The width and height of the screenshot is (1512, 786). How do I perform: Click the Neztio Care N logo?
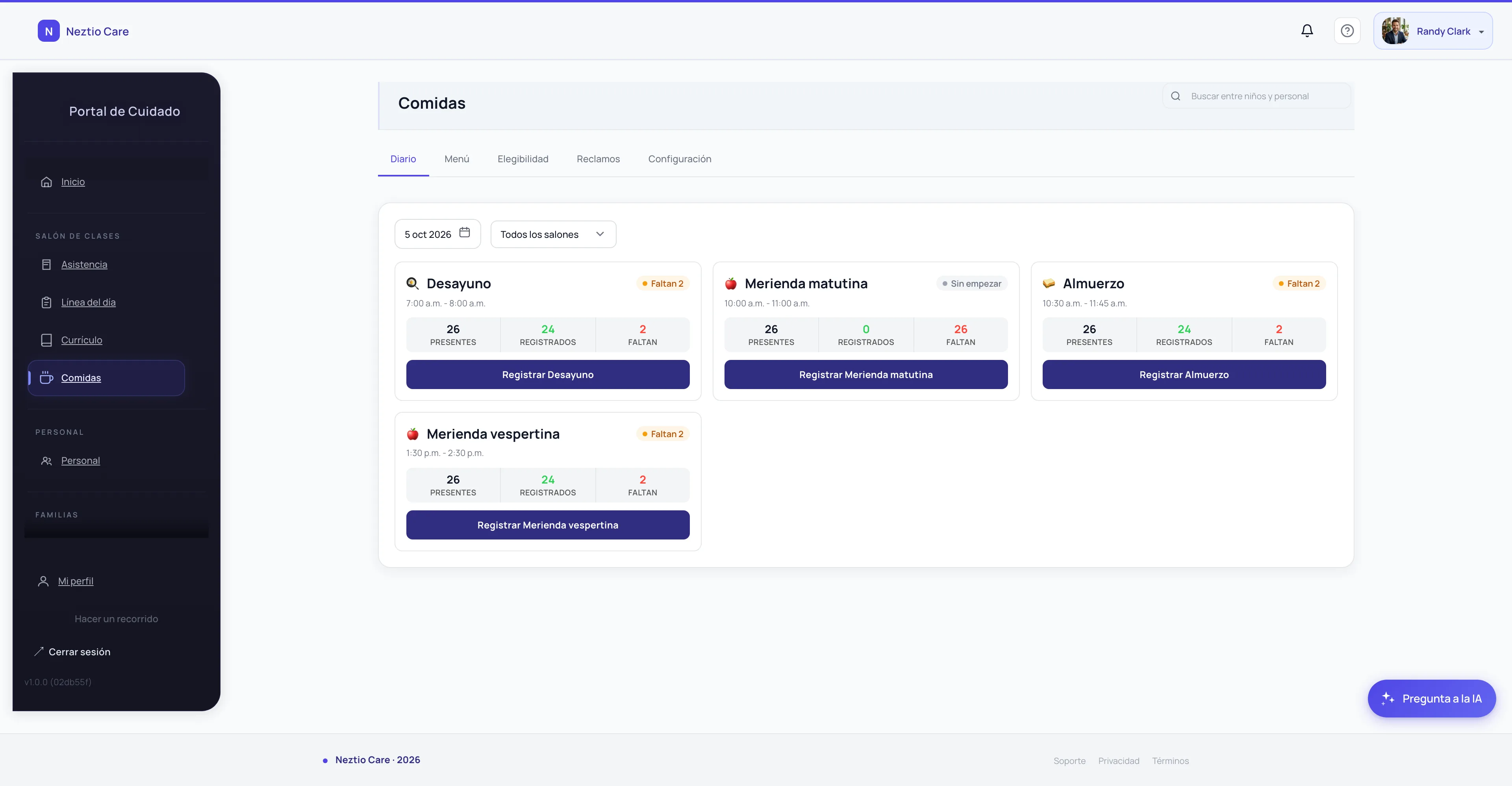click(49, 31)
